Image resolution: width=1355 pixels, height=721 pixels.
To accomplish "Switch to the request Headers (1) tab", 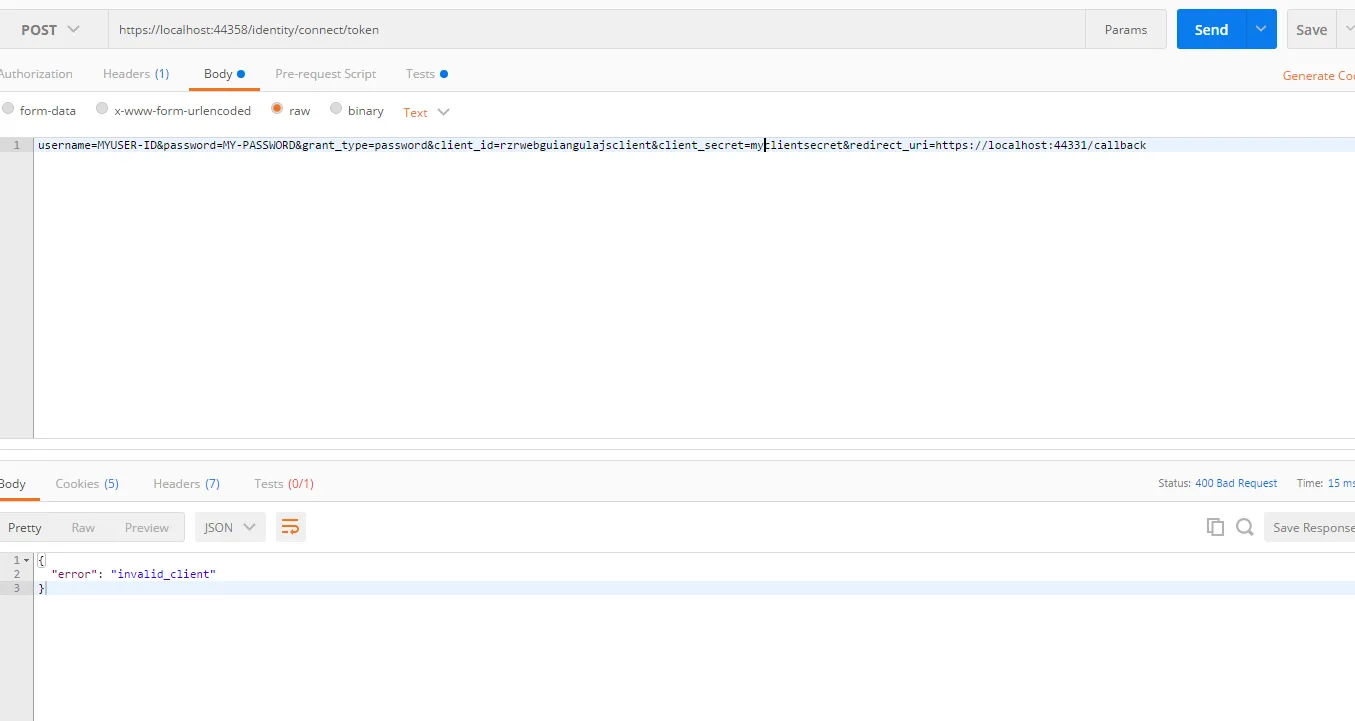I will tap(136, 74).
